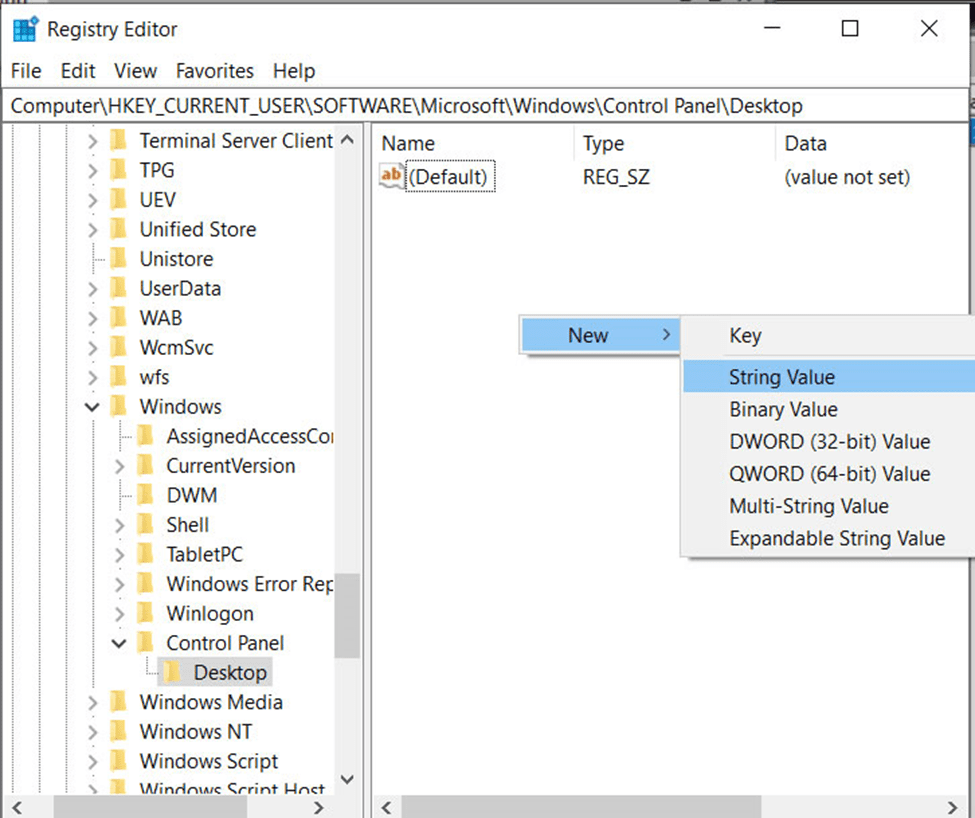The width and height of the screenshot is (975, 818).
Task: Choose String Value from New submenu
Action: (x=781, y=377)
